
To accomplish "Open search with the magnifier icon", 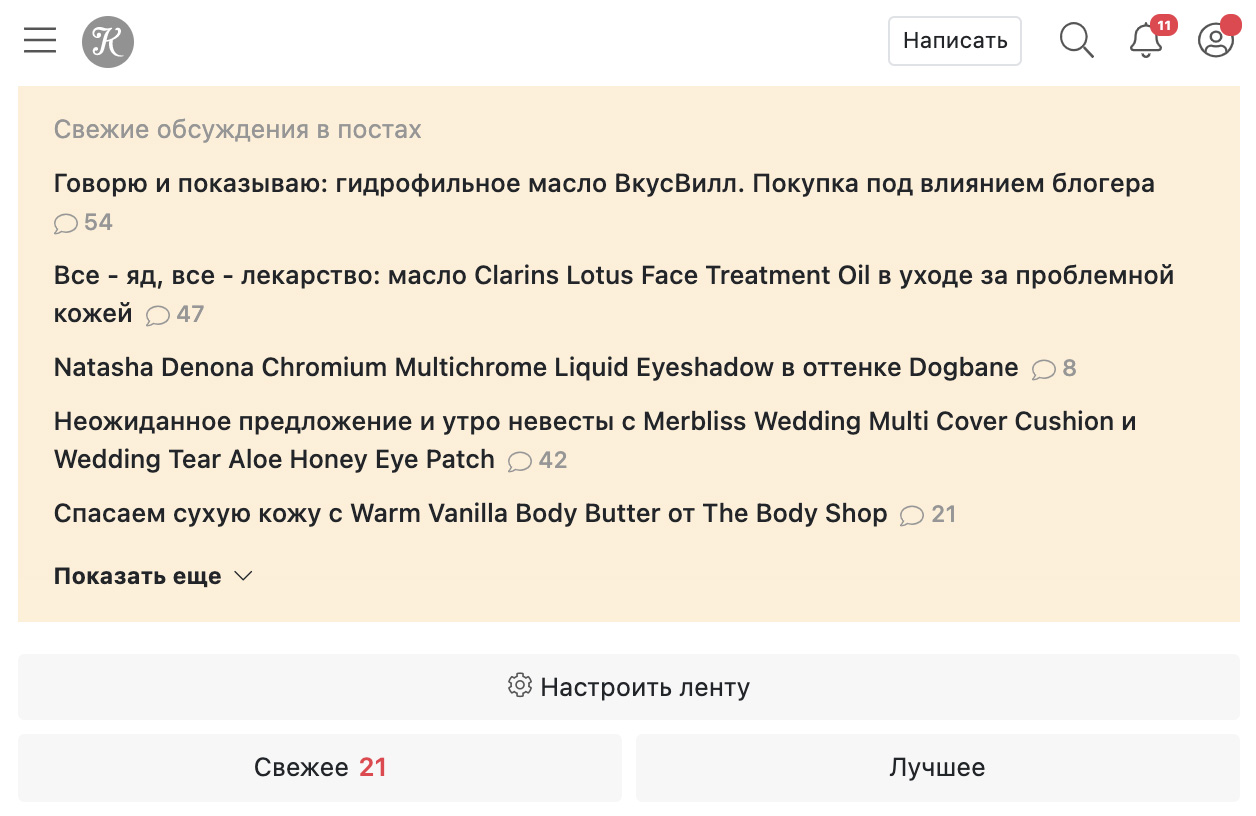I will (x=1076, y=41).
